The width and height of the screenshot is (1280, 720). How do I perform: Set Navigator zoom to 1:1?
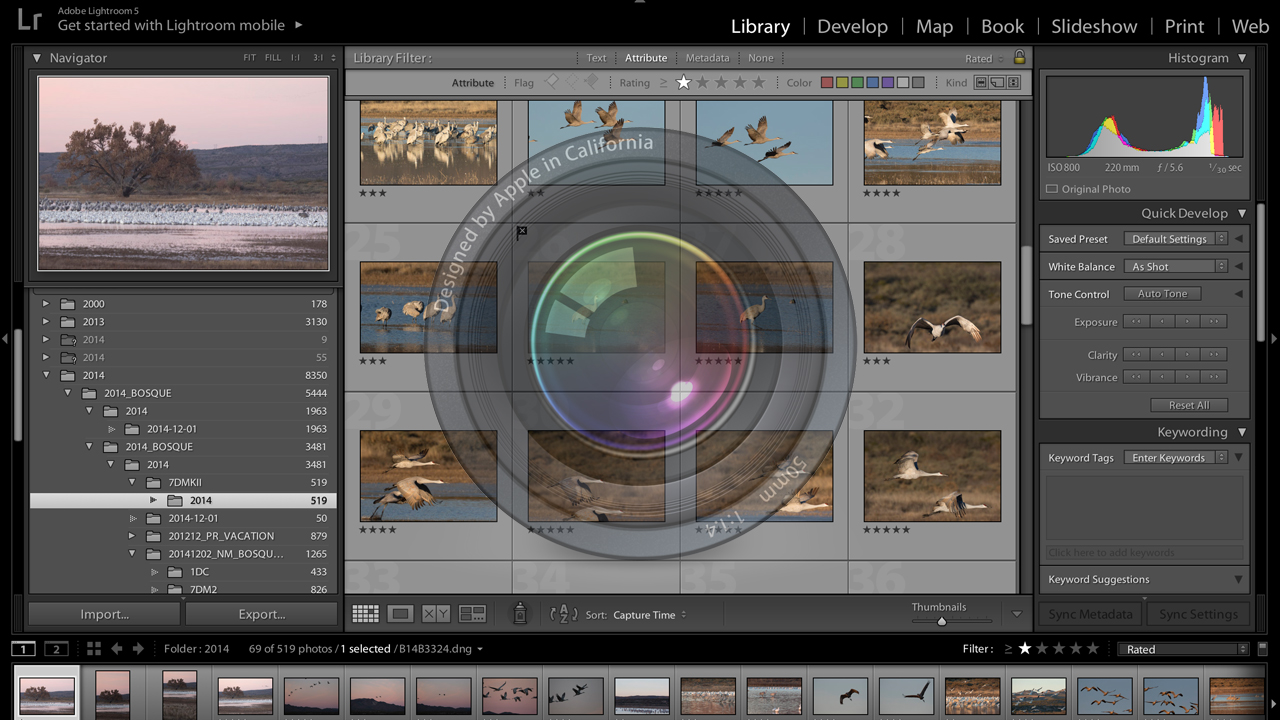click(x=295, y=58)
